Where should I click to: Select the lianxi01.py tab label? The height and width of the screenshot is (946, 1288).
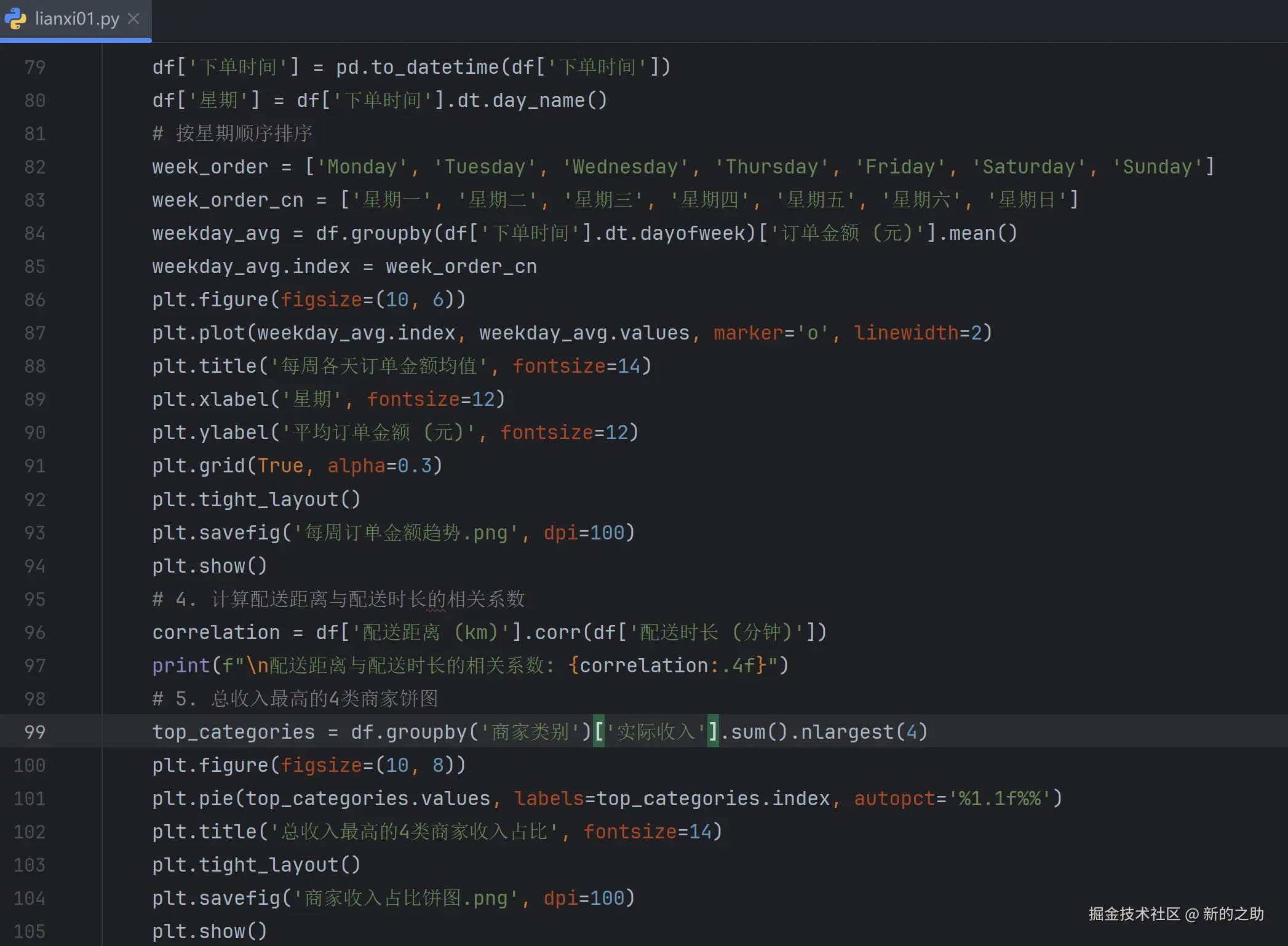pos(77,19)
